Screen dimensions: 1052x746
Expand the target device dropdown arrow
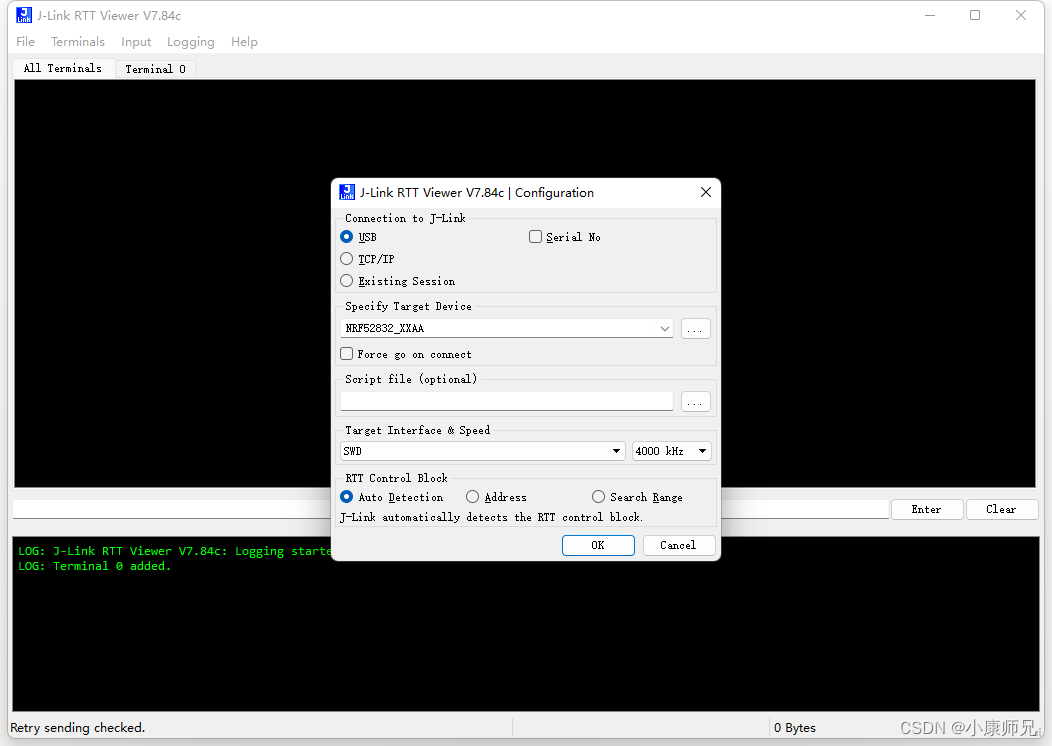click(664, 329)
